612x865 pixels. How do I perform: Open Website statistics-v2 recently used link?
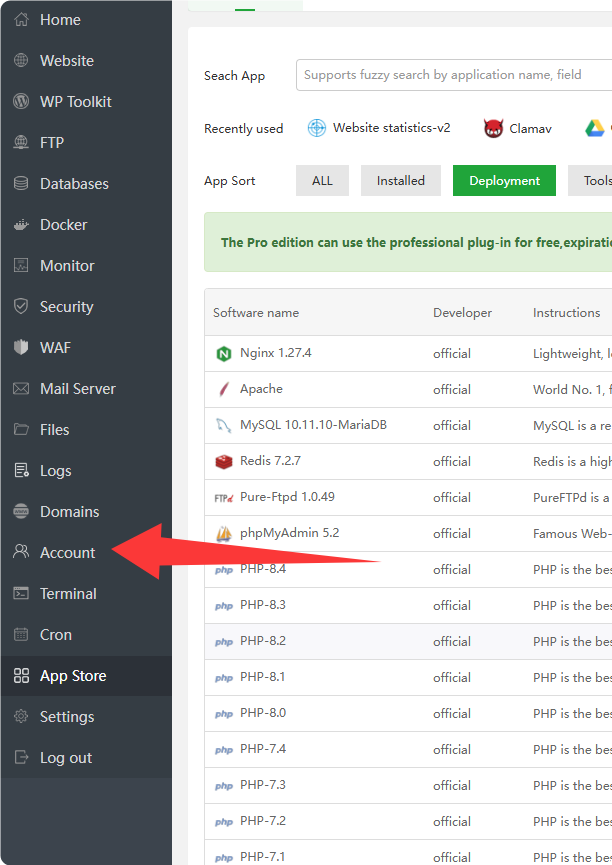(391, 128)
